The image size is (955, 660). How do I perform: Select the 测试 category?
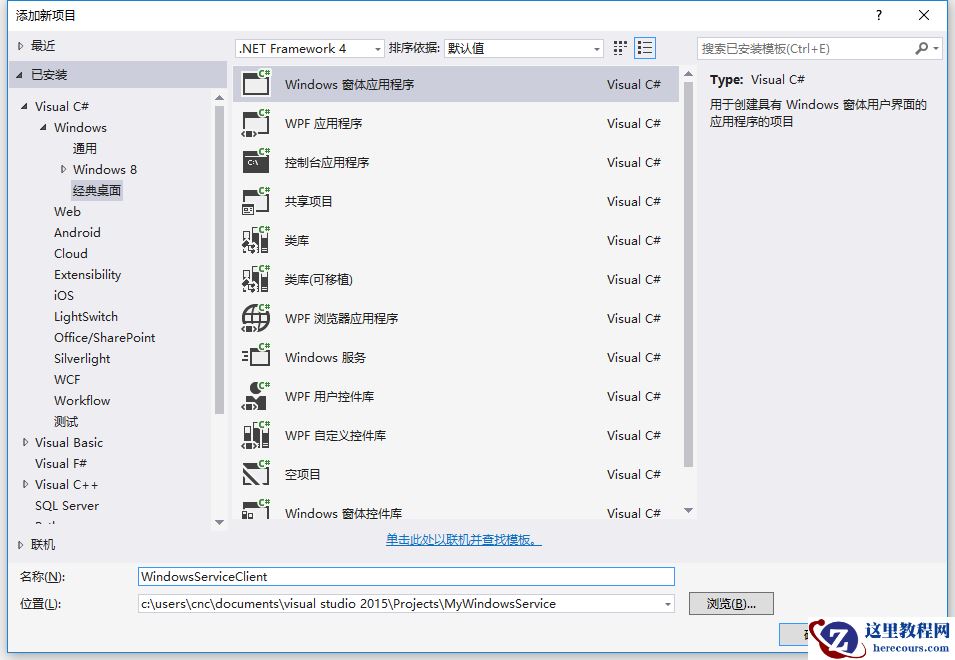pyautogui.click(x=66, y=421)
